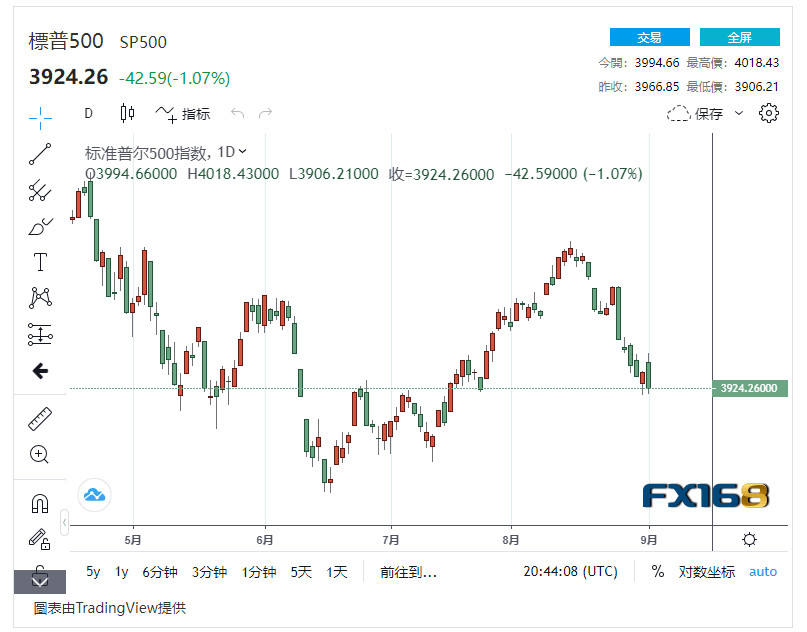Select the crosshair cursor tool

(x=40, y=118)
